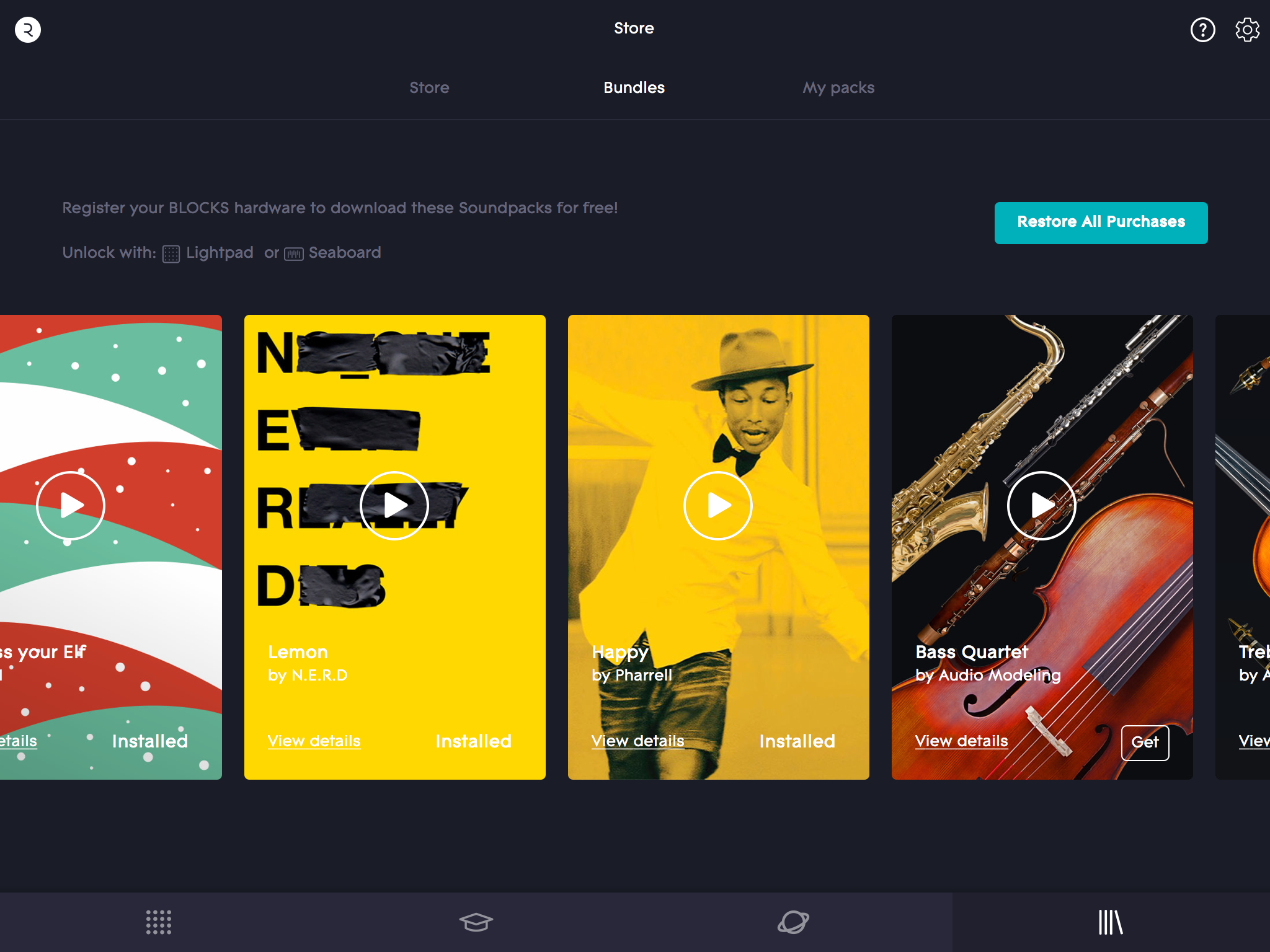1270x952 pixels.
Task: Play the Lemon by N.E.R.D preview
Action: (394, 506)
